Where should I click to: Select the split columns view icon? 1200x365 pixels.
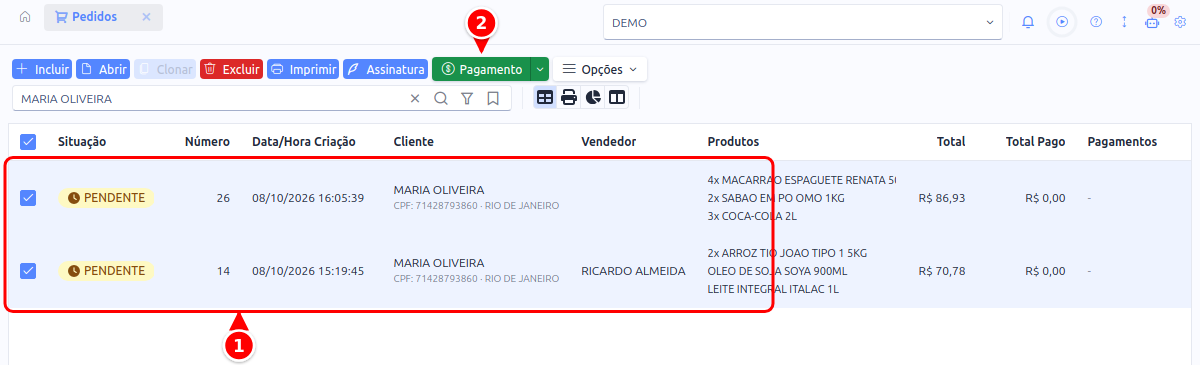point(617,98)
